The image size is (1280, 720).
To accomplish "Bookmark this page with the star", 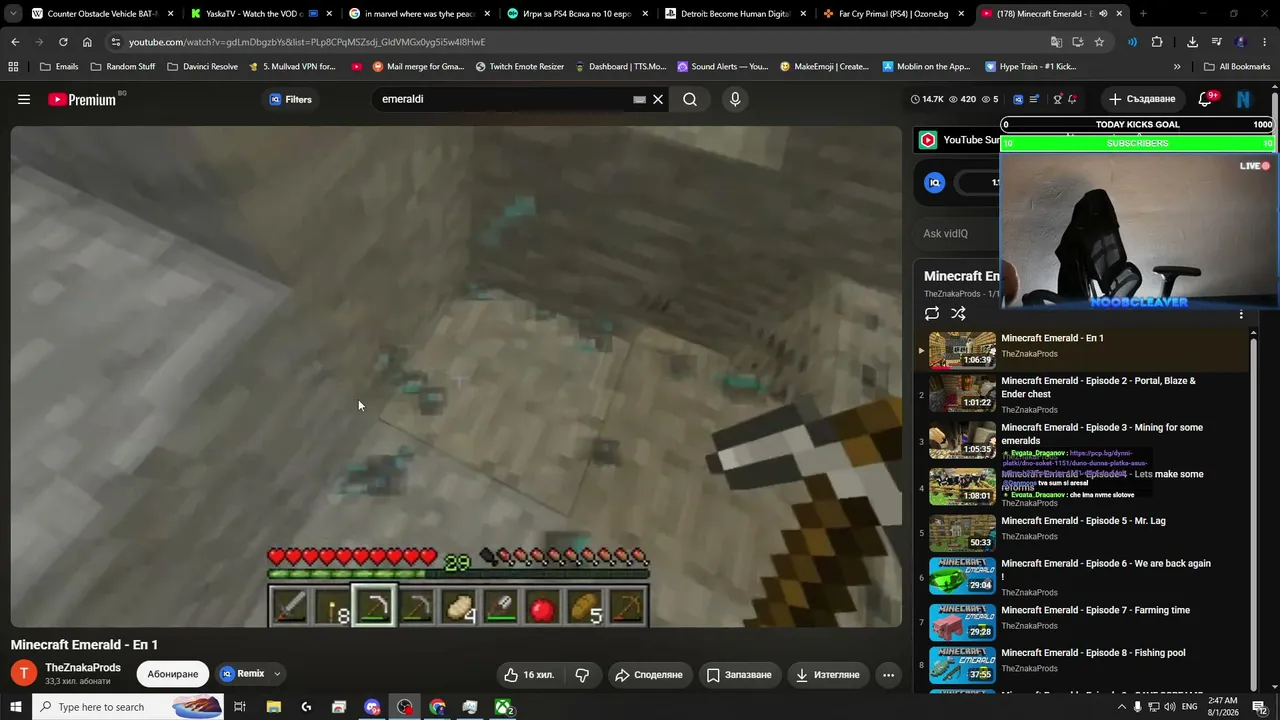I will pos(1099,42).
